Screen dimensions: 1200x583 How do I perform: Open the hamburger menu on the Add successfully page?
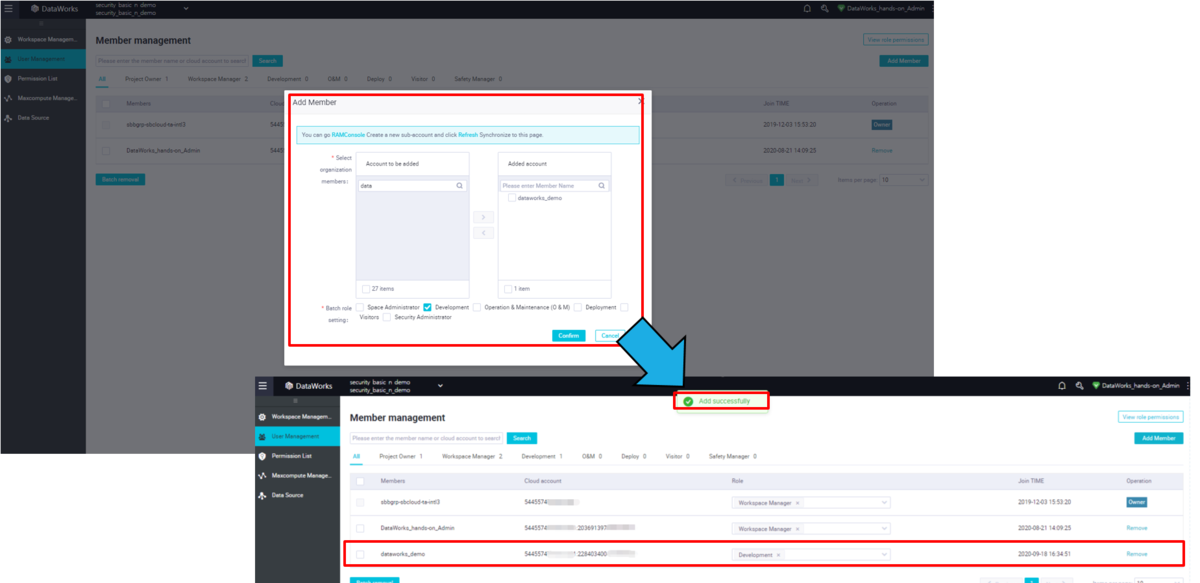263,385
